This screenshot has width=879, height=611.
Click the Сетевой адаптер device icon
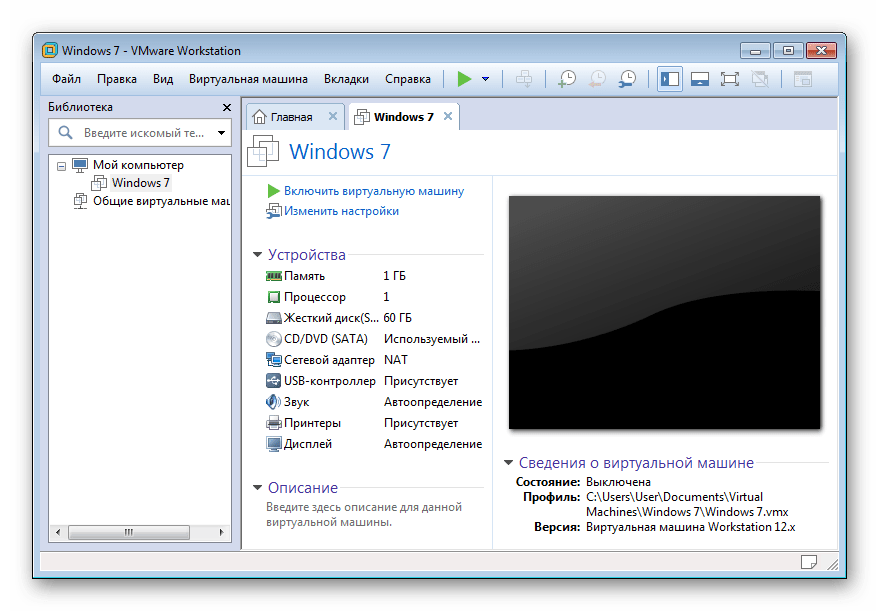pyautogui.click(x=274, y=360)
